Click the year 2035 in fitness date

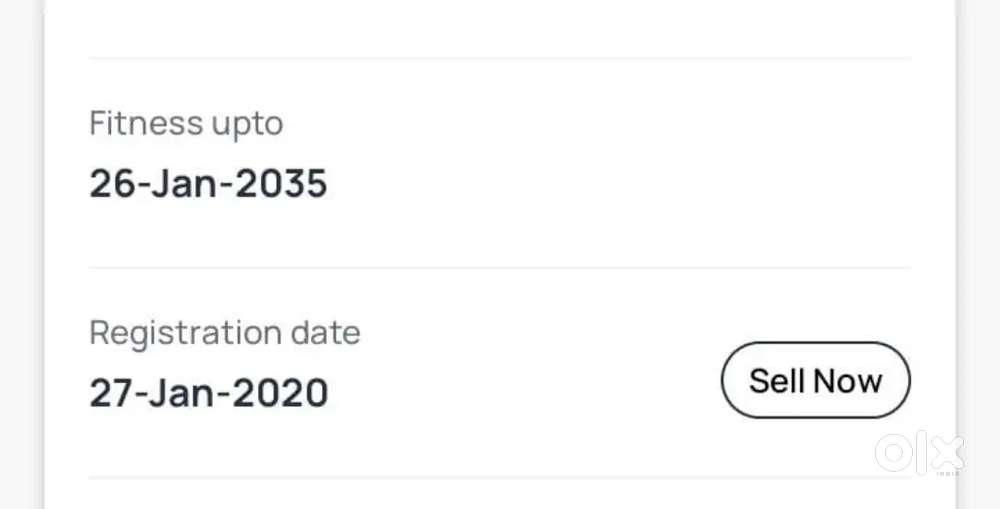(281, 184)
